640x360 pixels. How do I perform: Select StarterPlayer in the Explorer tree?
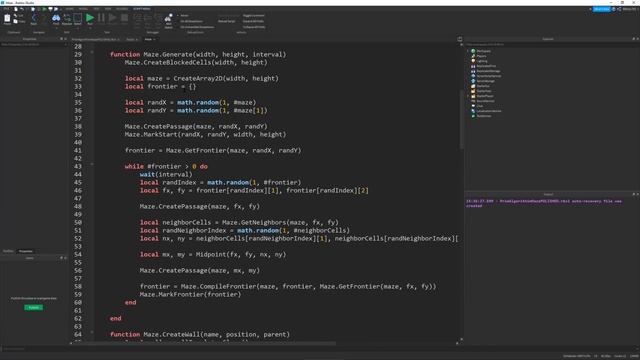coord(485,96)
